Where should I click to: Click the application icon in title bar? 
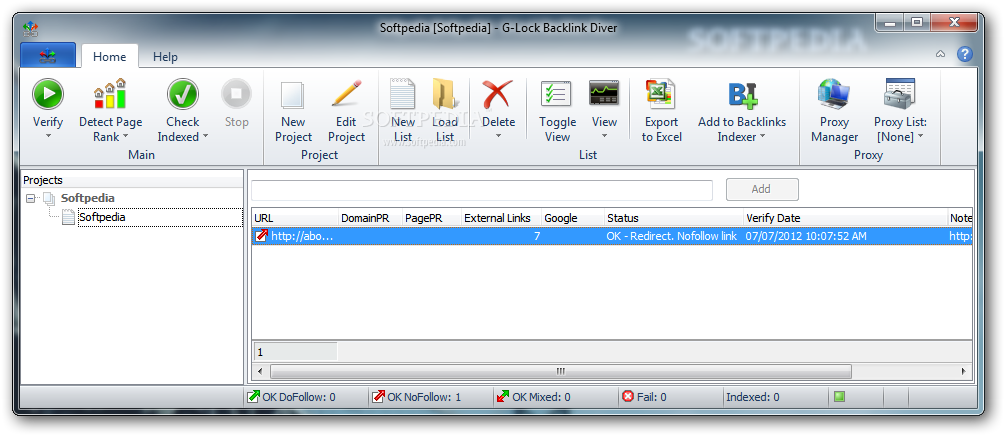pyautogui.click(x=30, y=28)
